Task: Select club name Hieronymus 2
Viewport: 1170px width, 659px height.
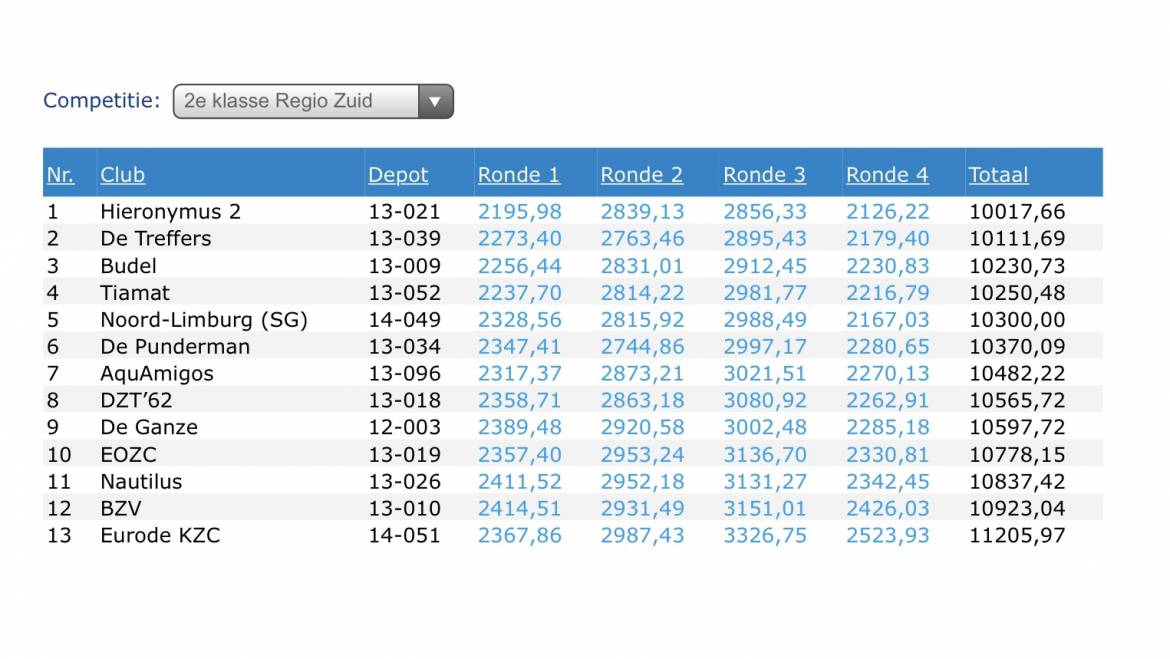Action: [170, 212]
